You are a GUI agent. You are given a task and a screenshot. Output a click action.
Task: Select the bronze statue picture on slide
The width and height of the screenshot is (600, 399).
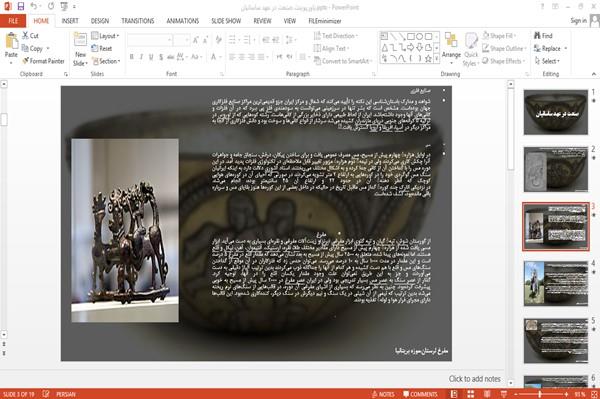125,230
